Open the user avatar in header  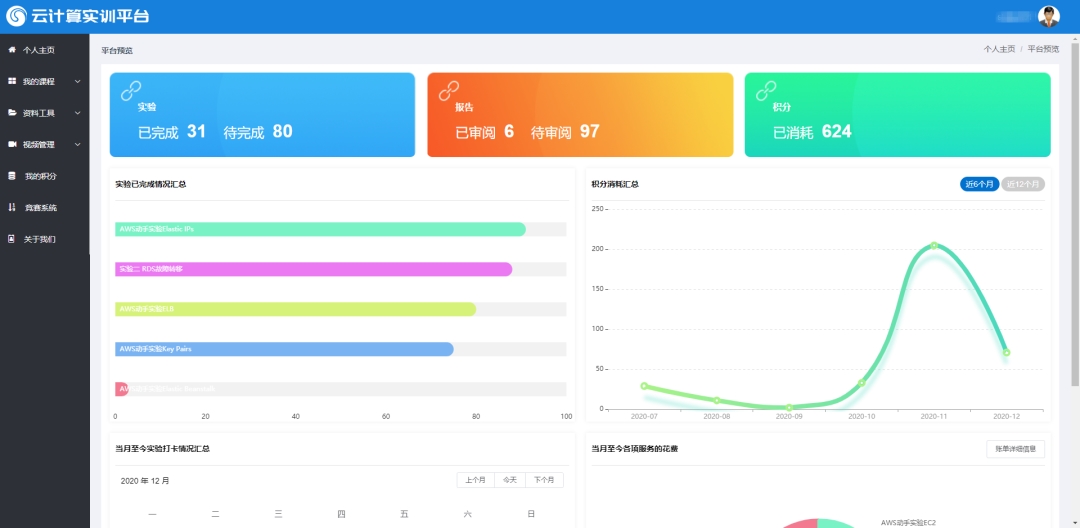1048,16
